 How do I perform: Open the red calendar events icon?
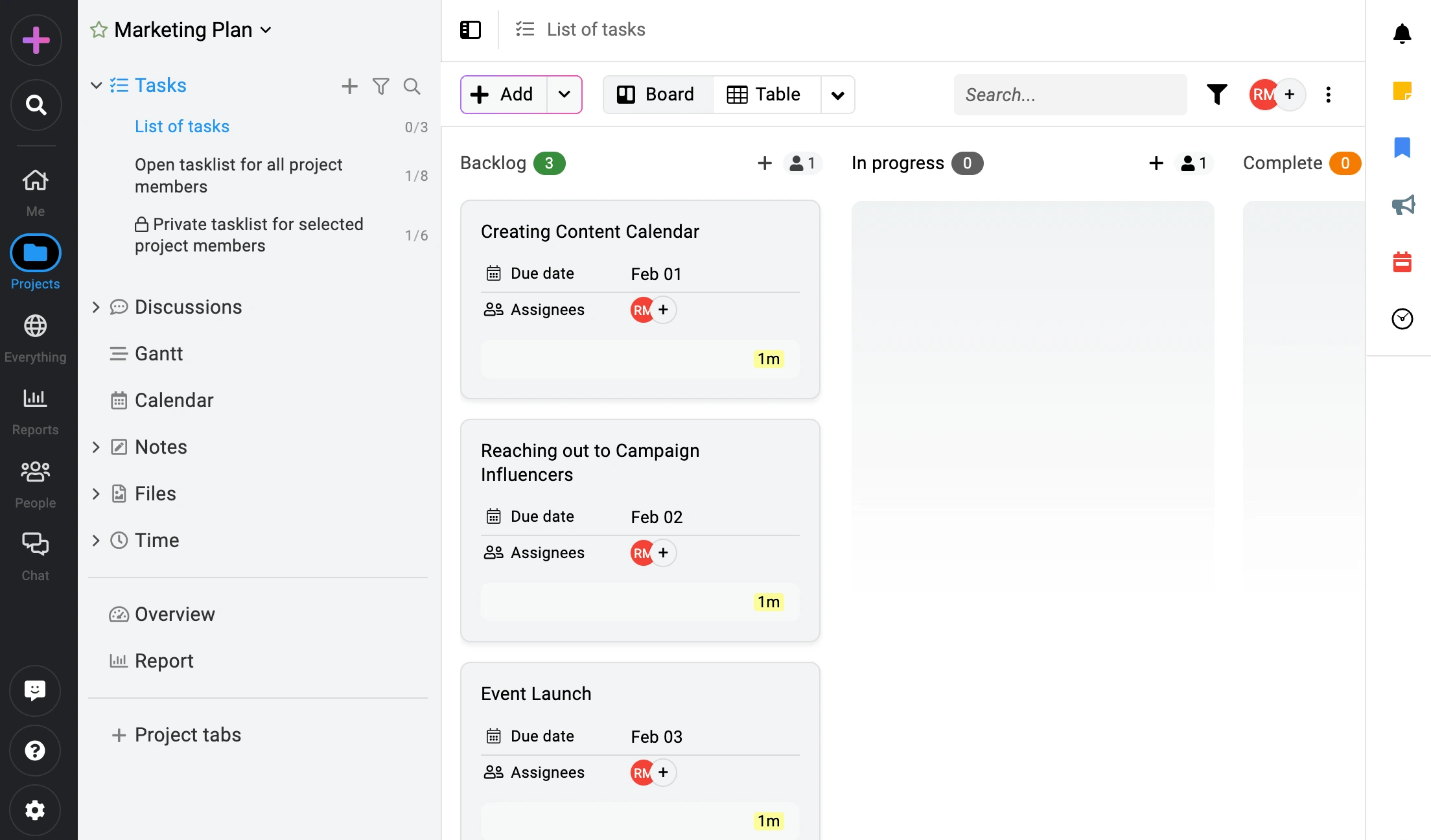tap(1402, 262)
